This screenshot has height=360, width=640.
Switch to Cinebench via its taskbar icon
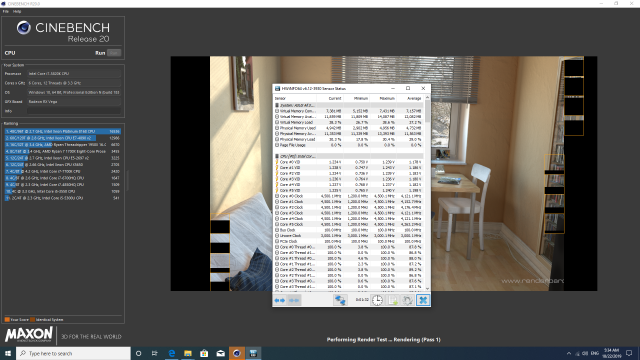[x=237, y=353]
